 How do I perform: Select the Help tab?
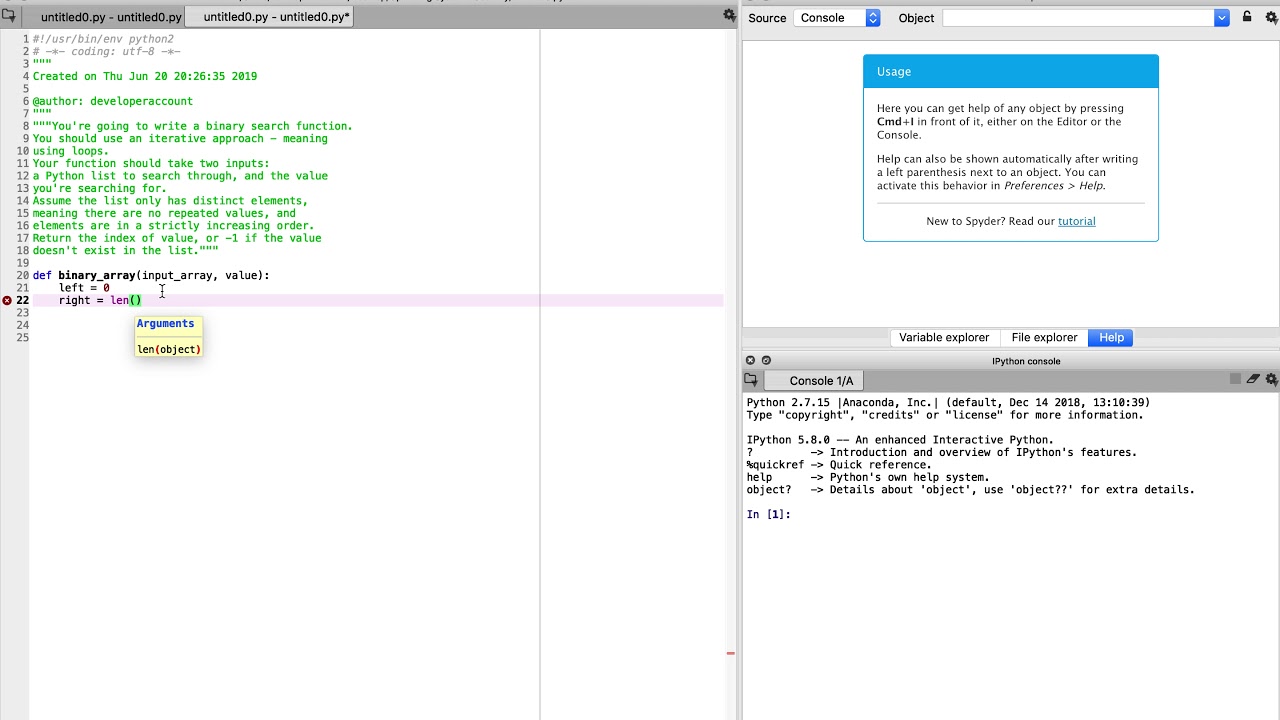pyautogui.click(x=1111, y=338)
